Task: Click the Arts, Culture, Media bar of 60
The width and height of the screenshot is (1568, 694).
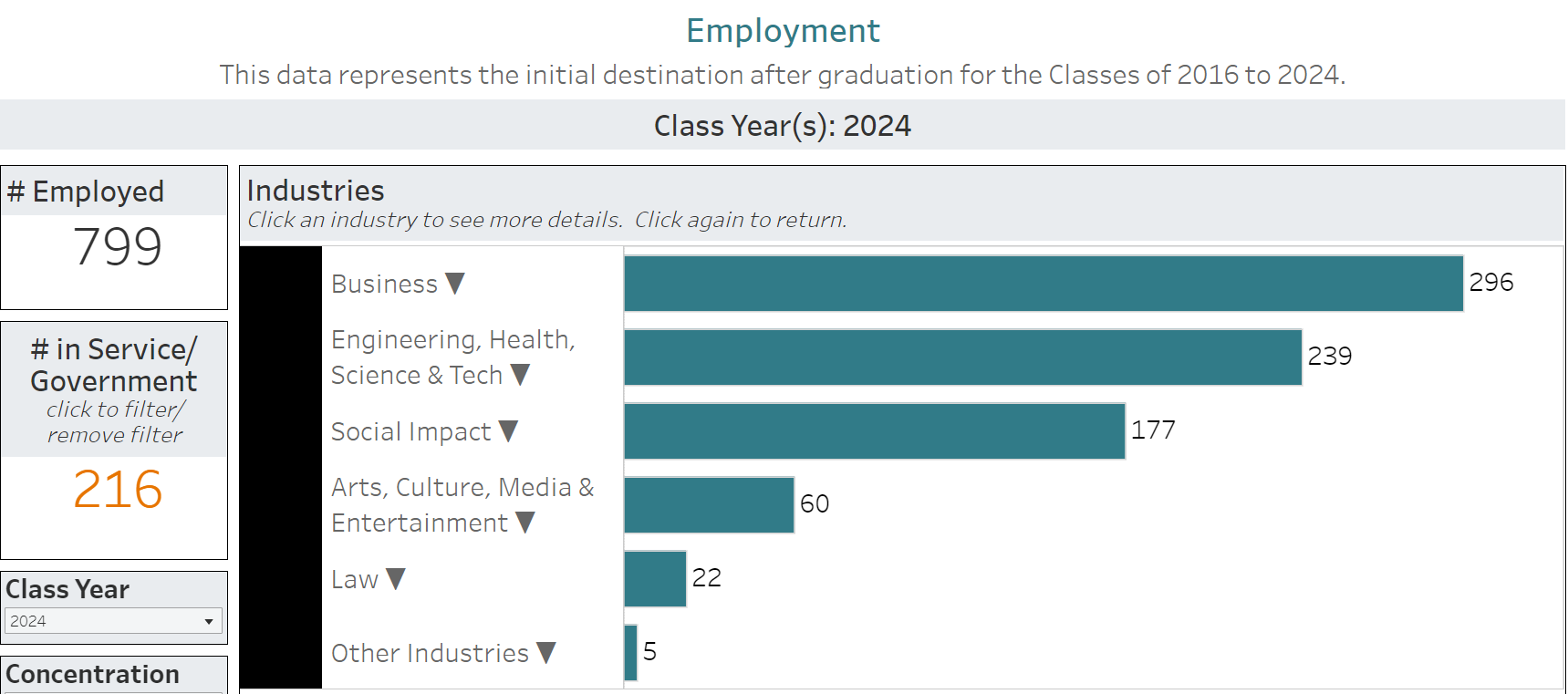Action: pos(709,505)
